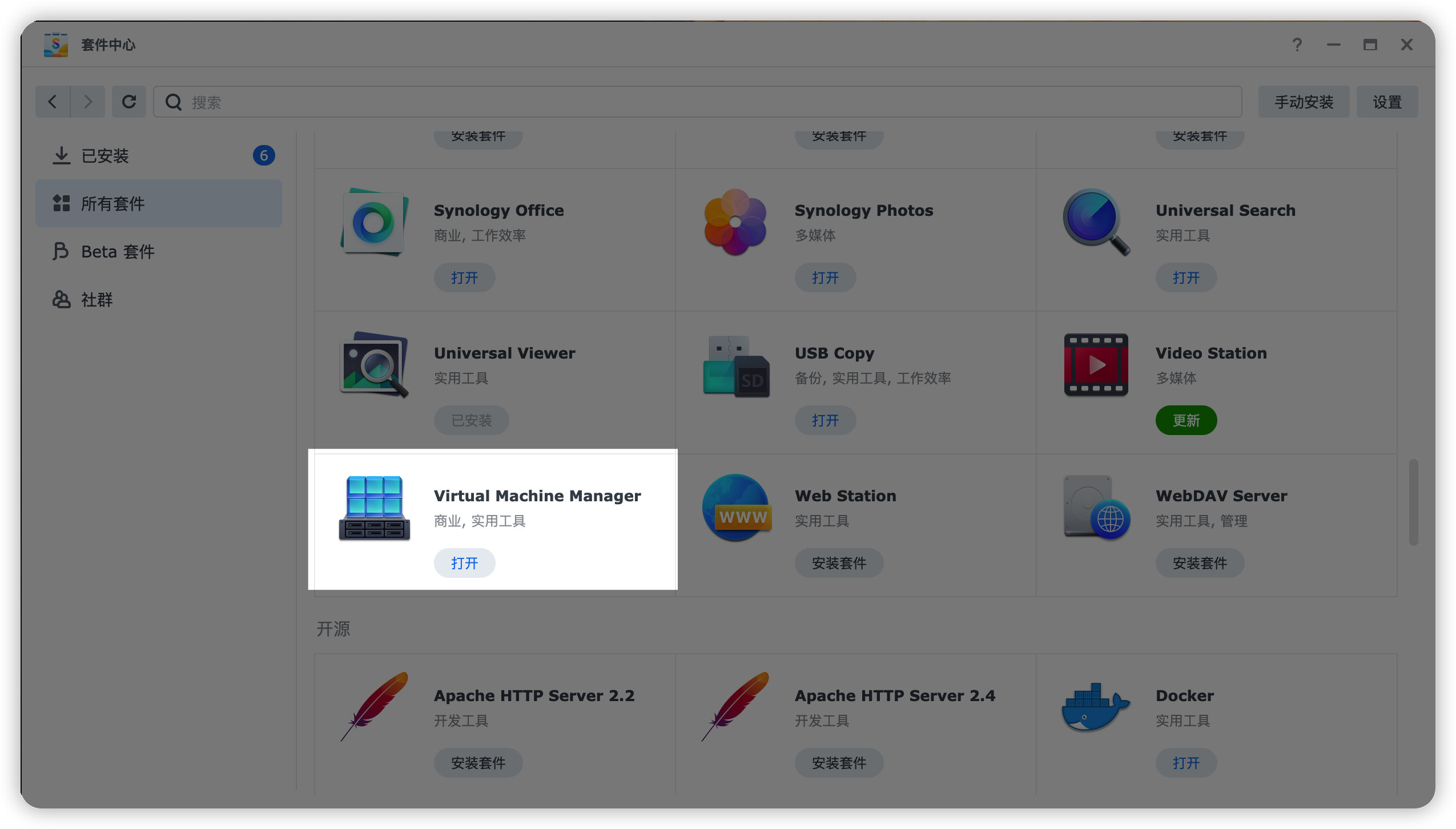Screen dimensions: 1456x829
Task: Click the Virtual Machine Manager title
Action: 537,496
